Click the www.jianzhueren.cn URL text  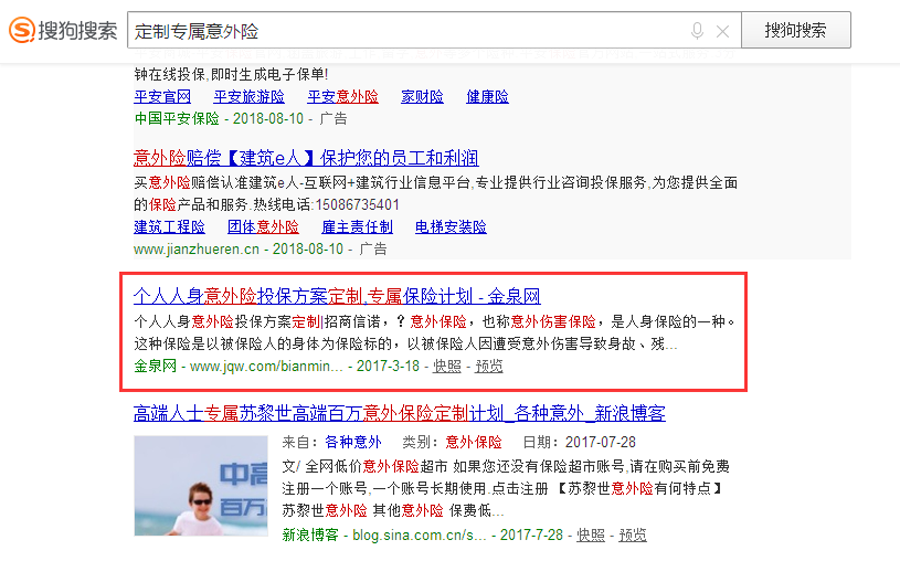196,249
